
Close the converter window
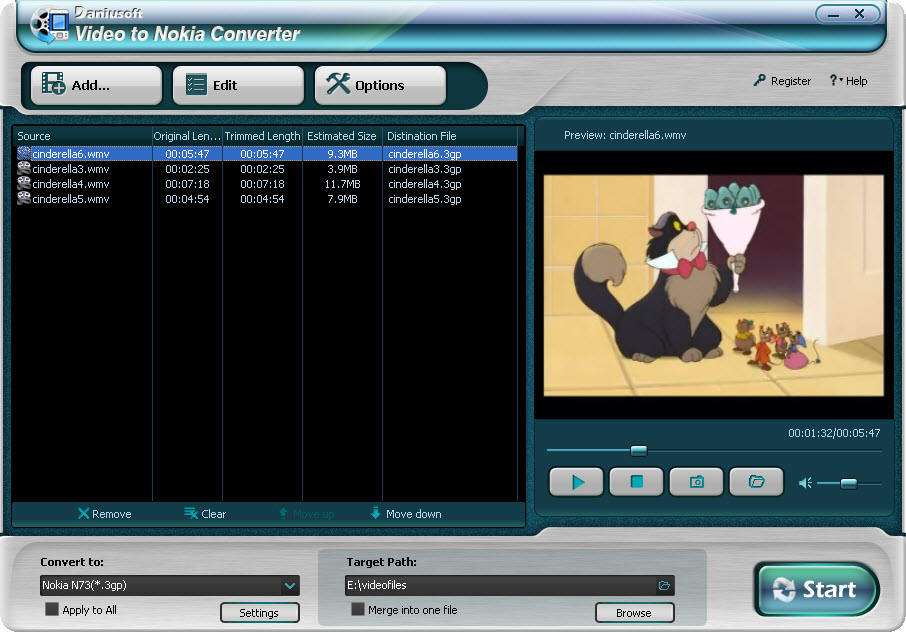[x=859, y=14]
